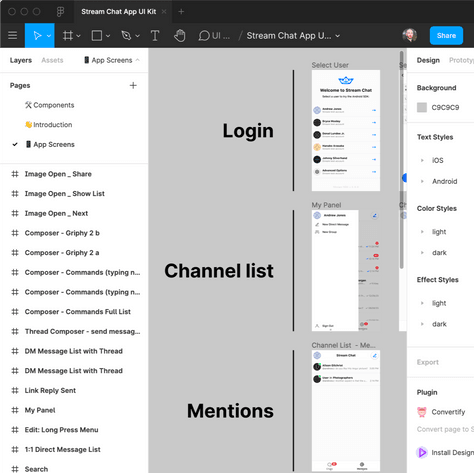
Task: Click frame icon of 1:1 Direct Message List
Action: pyautogui.click(x=15, y=449)
